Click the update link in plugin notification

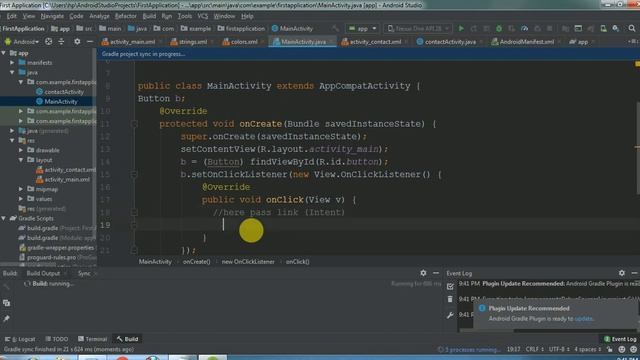click(584, 319)
